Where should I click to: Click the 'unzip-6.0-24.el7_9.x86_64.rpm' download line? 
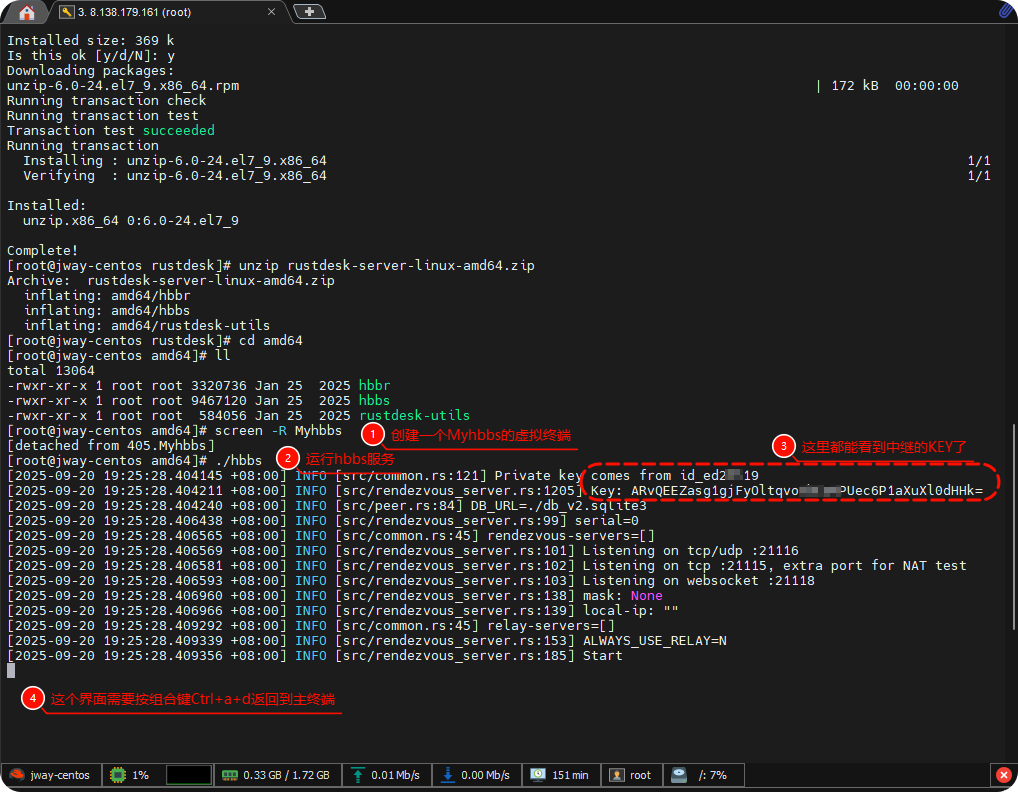(x=123, y=86)
